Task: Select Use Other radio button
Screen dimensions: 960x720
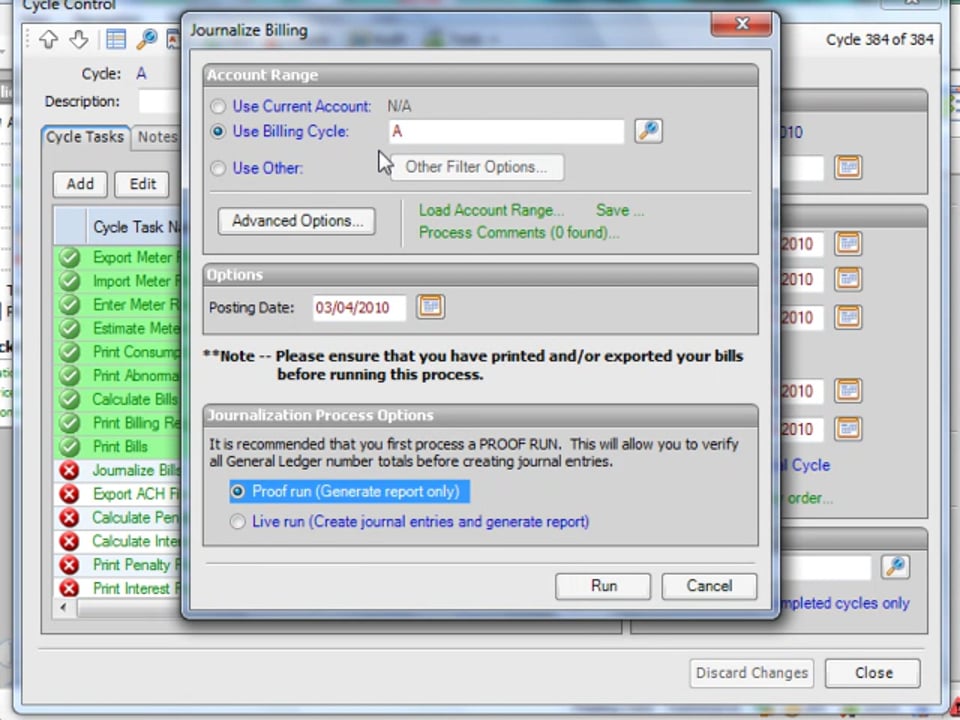Action: click(218, 168)
